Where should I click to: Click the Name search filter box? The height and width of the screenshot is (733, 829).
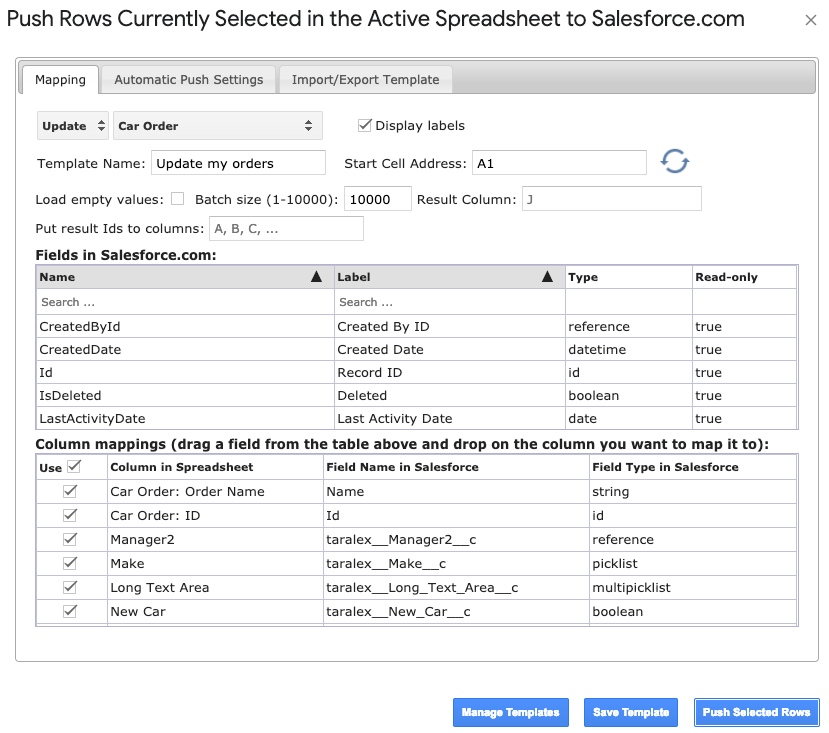pos(185,302)
